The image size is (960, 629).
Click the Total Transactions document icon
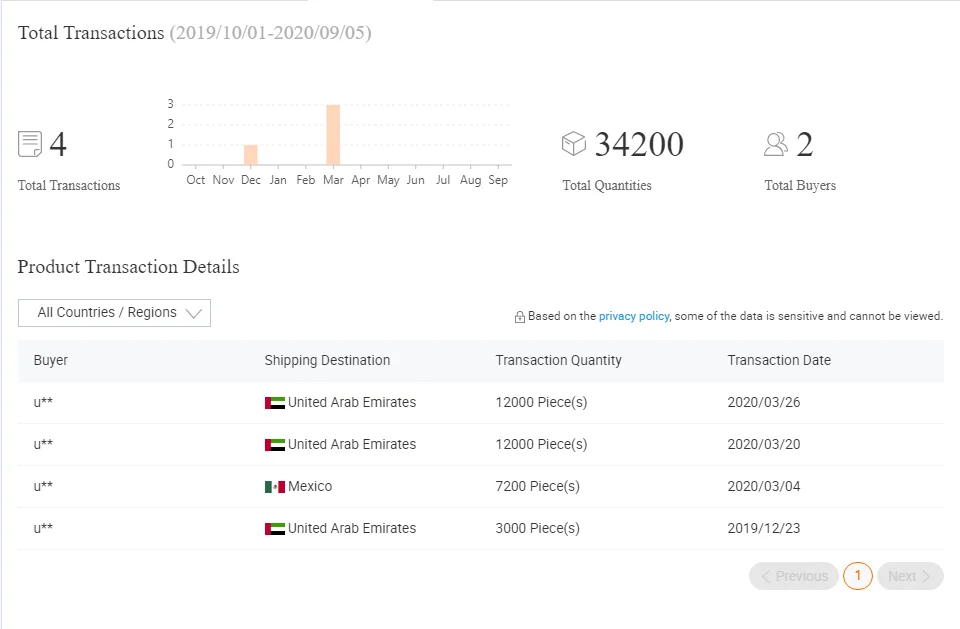[30, 144]
